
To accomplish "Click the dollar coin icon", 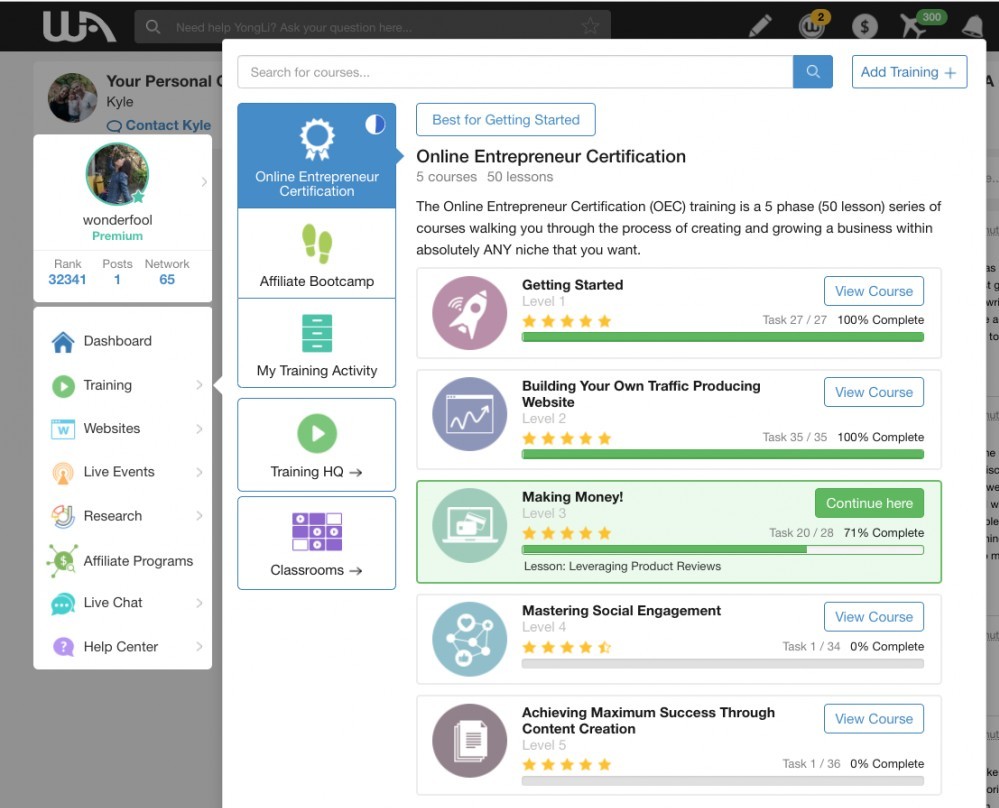I will click(865, 26).
